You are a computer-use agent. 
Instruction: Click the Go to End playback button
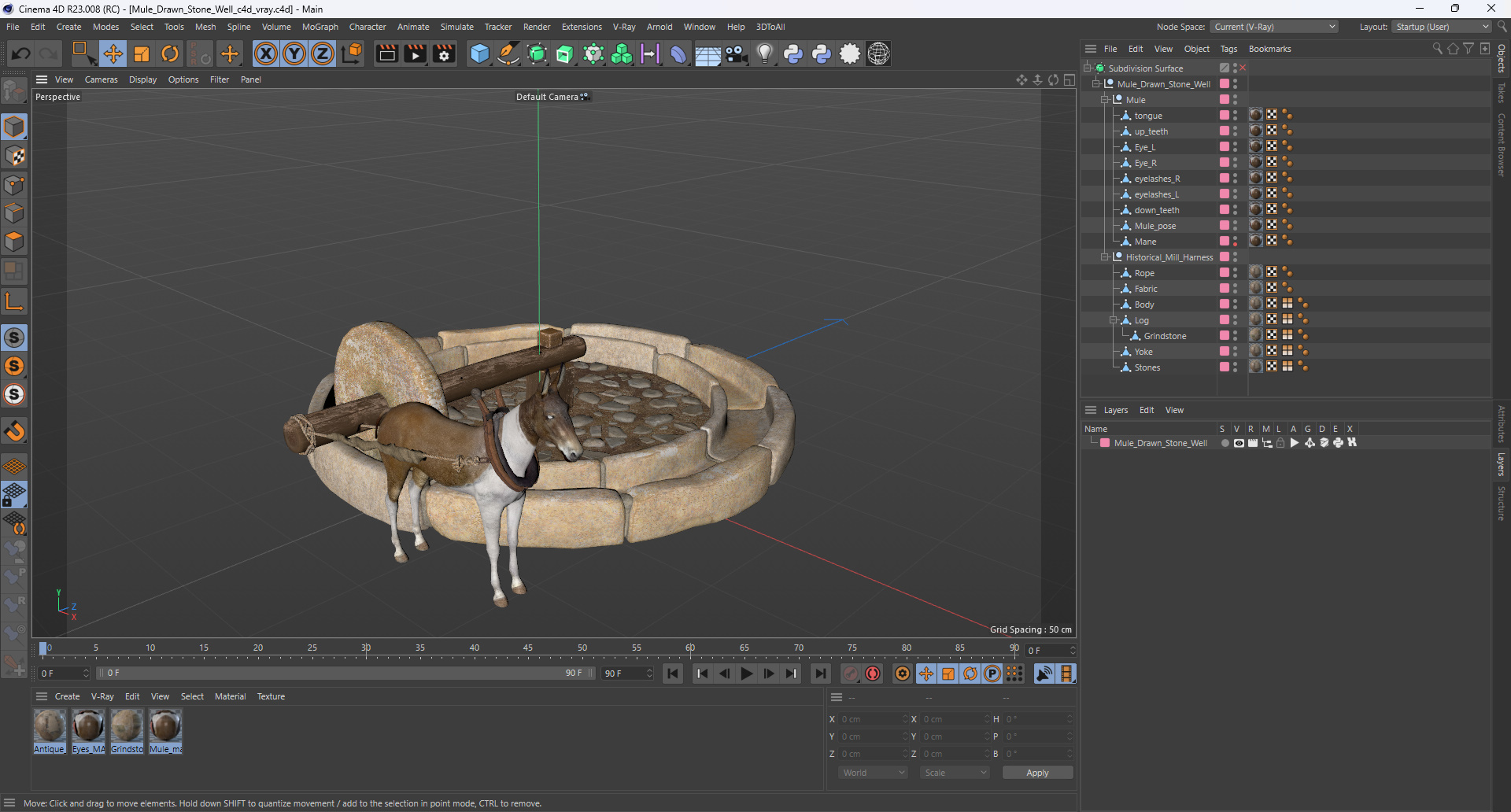point(820,674)
